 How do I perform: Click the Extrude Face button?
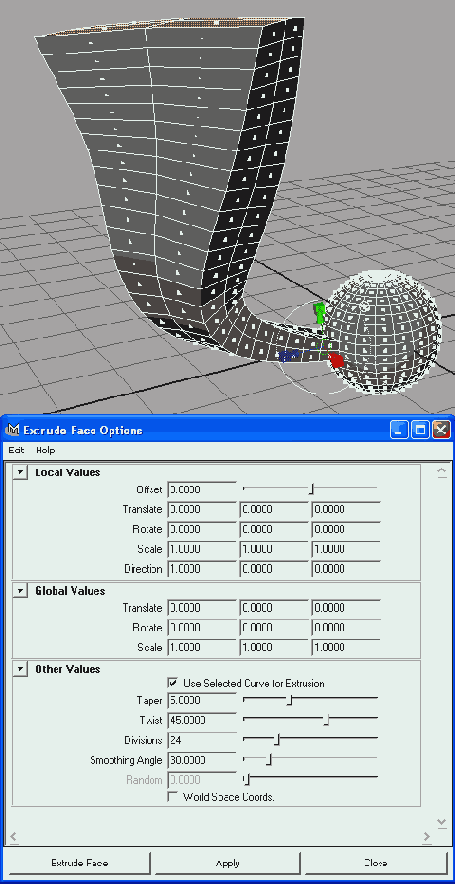click(79, 863)
